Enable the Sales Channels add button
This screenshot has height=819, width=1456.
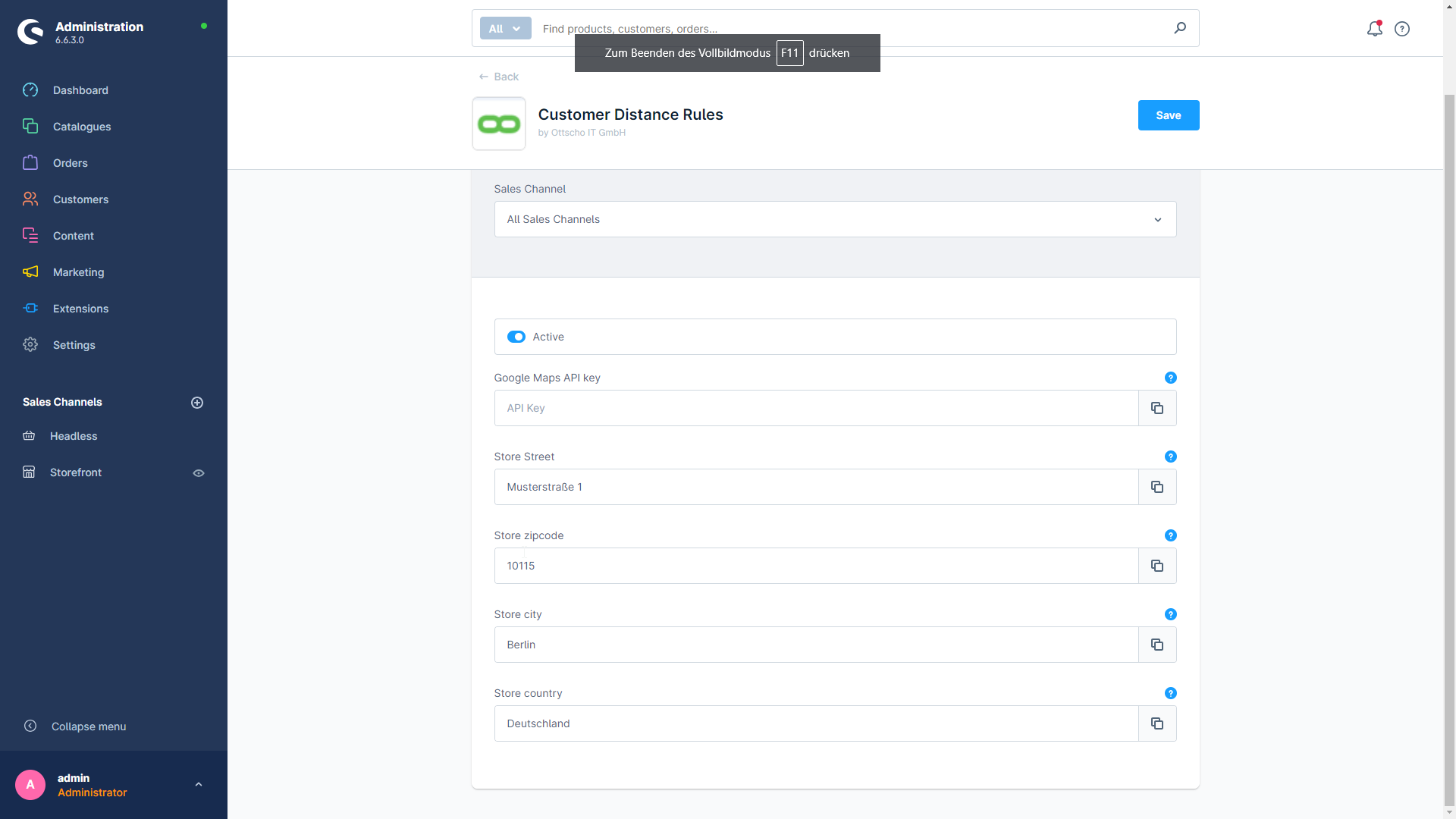(x=197, y=403)
